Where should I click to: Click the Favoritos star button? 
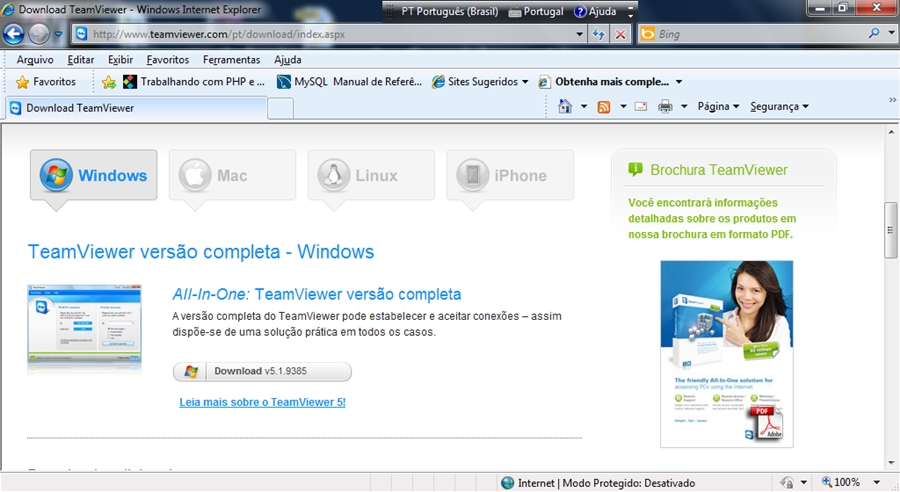(x=46, y=82)
